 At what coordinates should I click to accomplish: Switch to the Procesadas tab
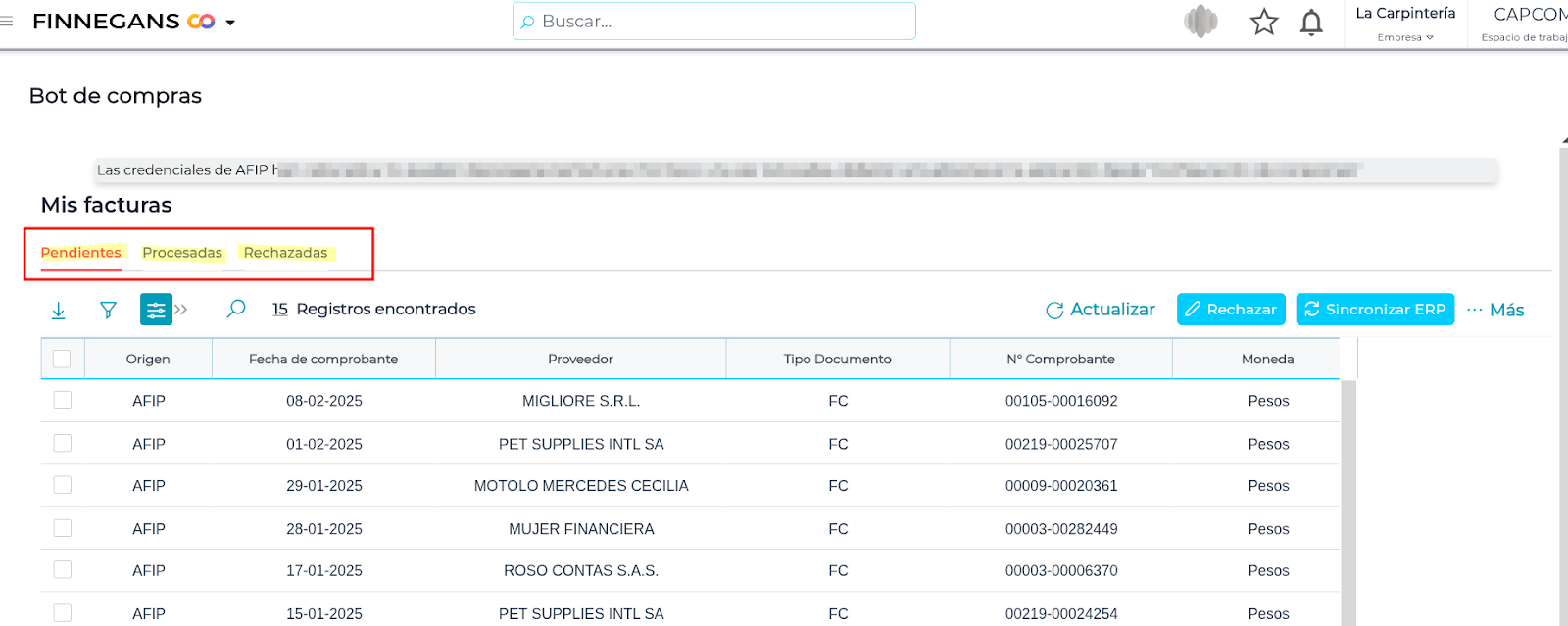point(182,253)
